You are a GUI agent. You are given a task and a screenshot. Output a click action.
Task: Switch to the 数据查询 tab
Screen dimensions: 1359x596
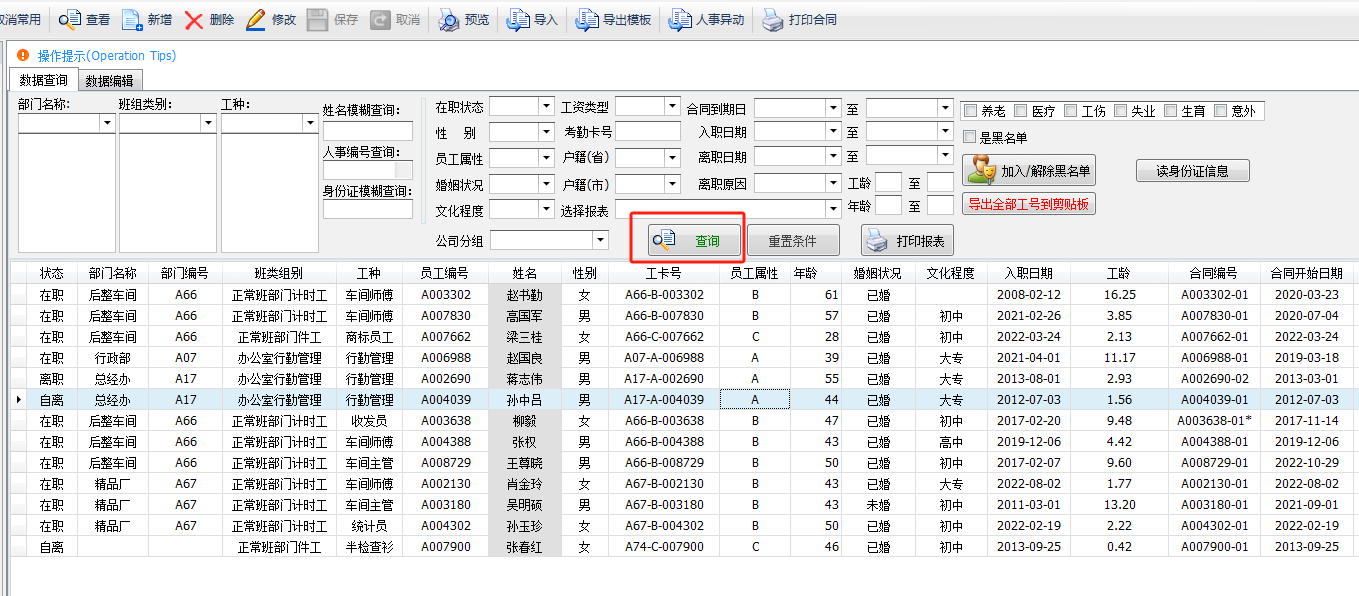coord(43,80)
